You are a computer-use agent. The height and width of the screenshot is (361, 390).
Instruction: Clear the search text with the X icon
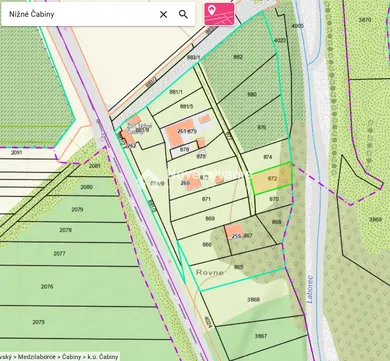tap(163, 14)
